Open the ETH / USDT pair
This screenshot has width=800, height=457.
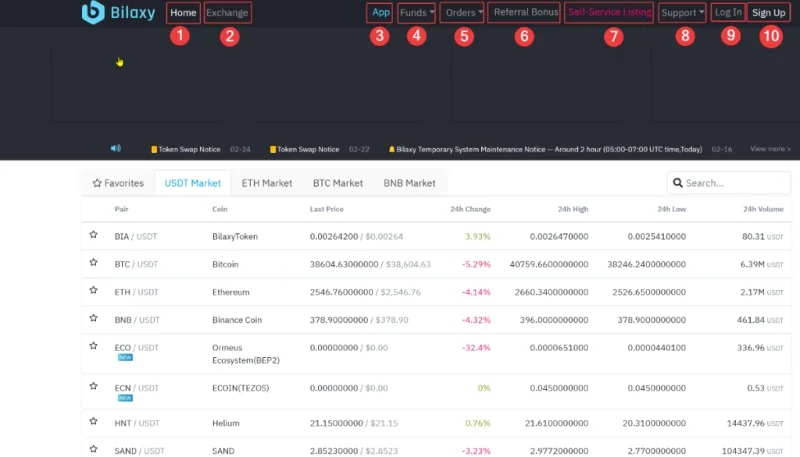(136, 292)
